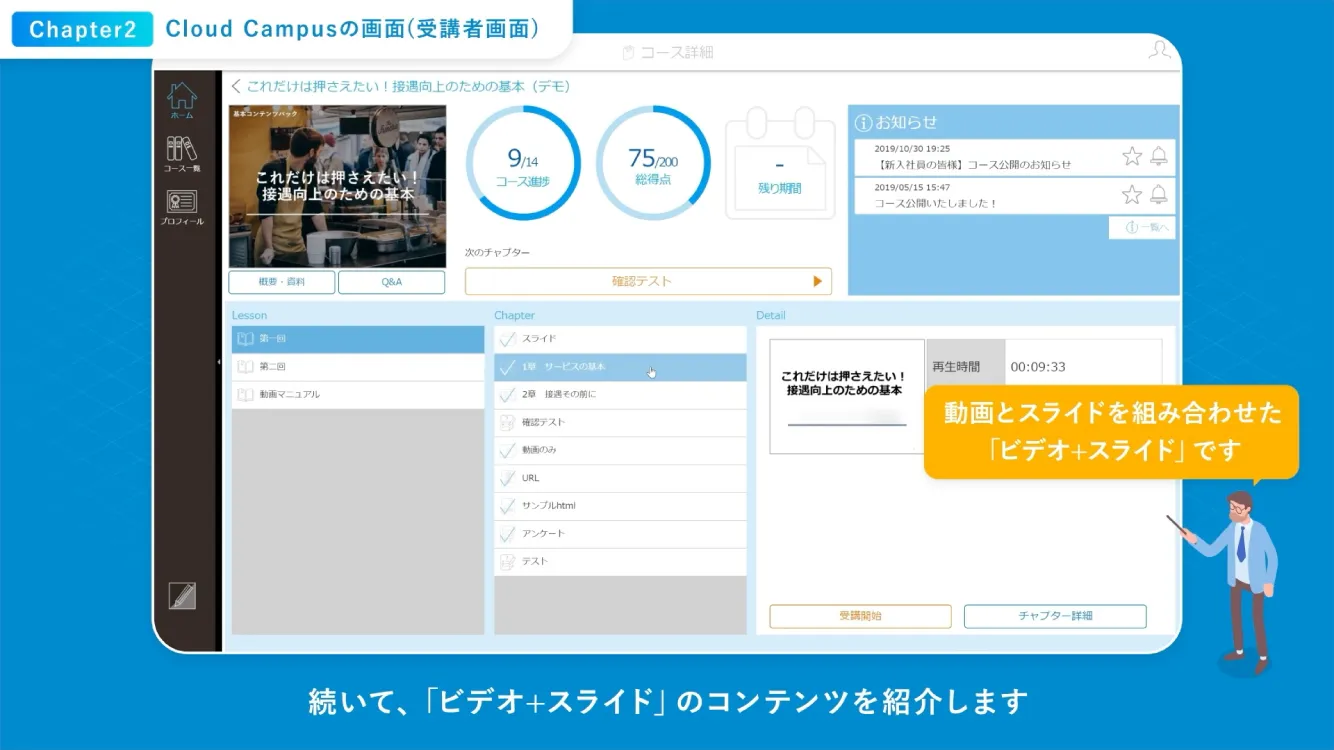The width and height of the screenshot is (1334, 750).
Task: Click the course cover image thumbnail
Action: coord(337,186)
